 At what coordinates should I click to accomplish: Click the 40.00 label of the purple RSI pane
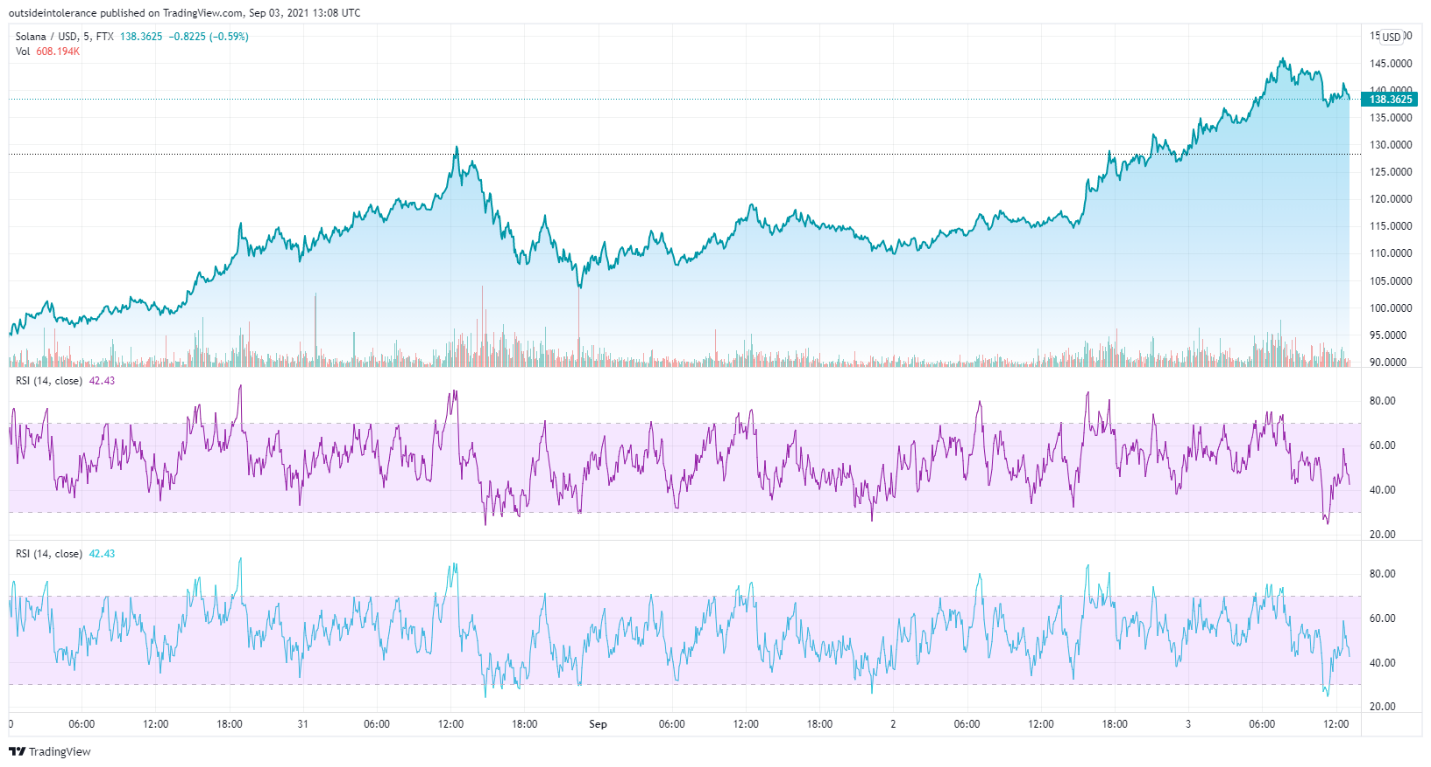pyautogui.click(x=1382, y=490)
